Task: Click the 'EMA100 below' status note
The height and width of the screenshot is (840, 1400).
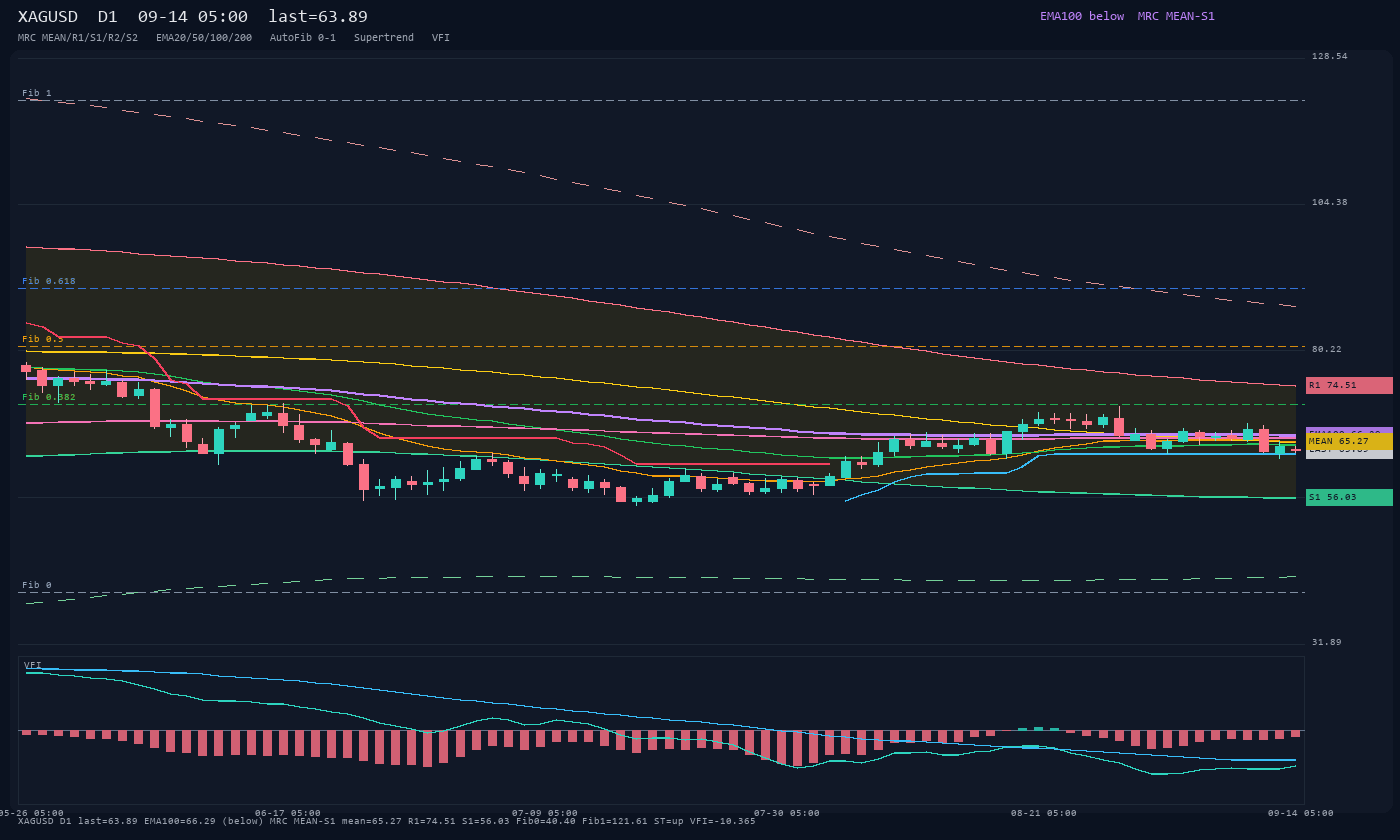Action: (1082, 16)
